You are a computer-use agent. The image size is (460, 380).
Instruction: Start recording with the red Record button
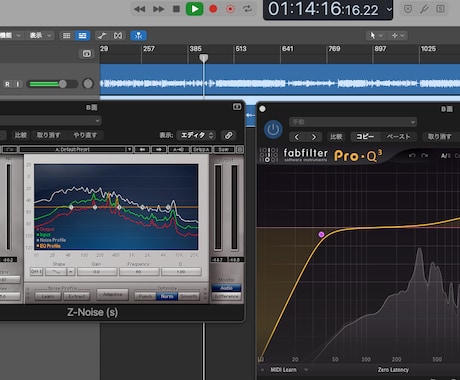pyautogui.click(x=213, y=9)
